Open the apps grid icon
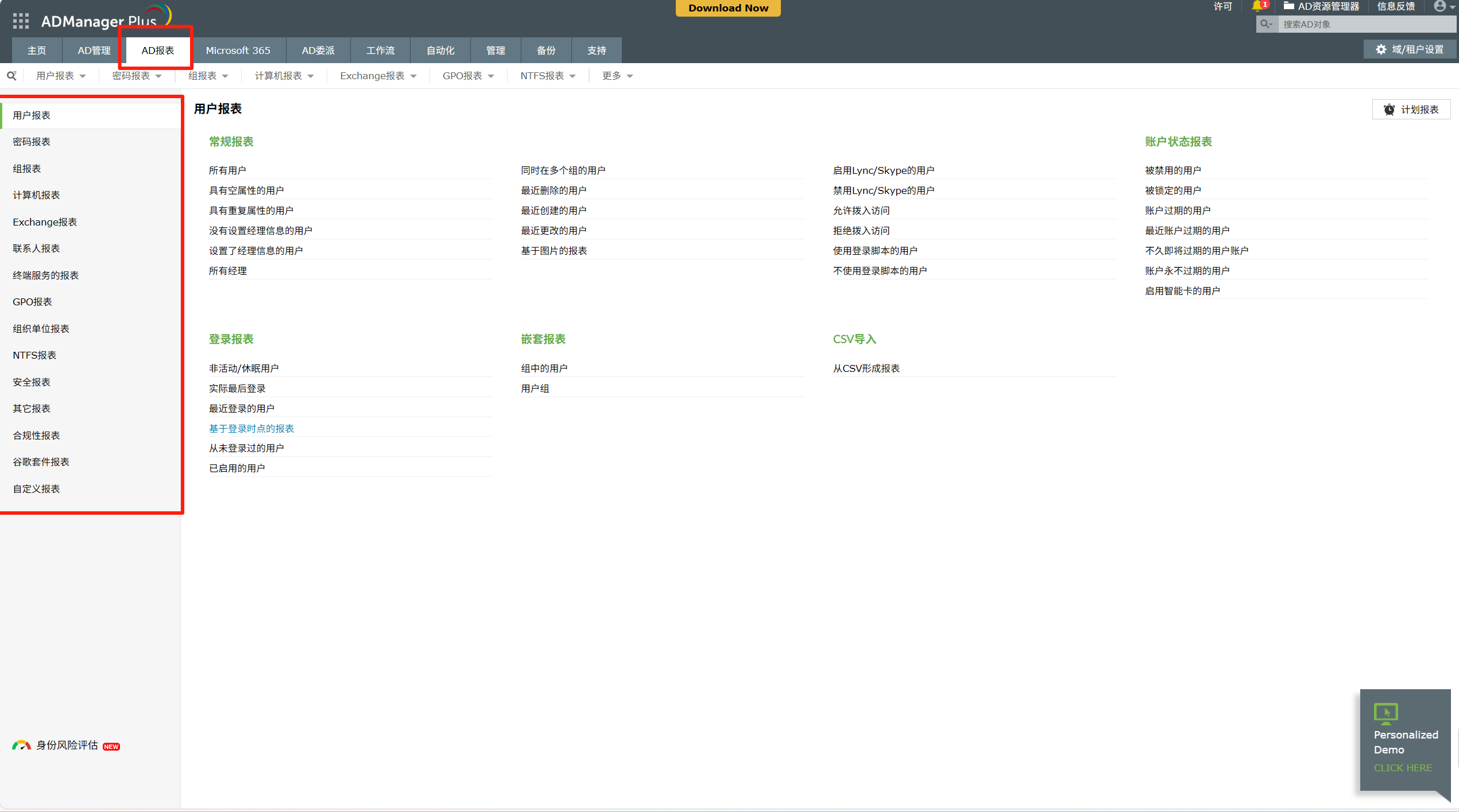The width and height of the screenshot is (1459, 812). click(21, 21)
